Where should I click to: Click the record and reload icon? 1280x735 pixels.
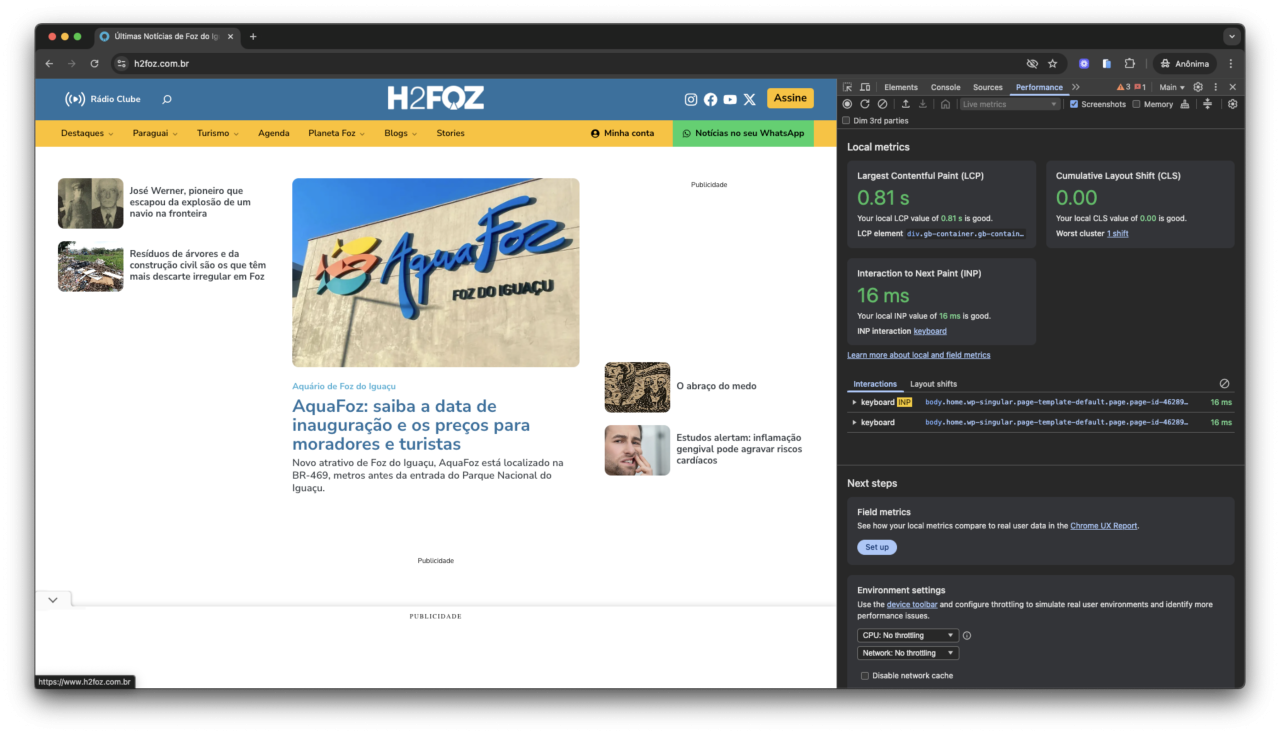coord(865,104)
